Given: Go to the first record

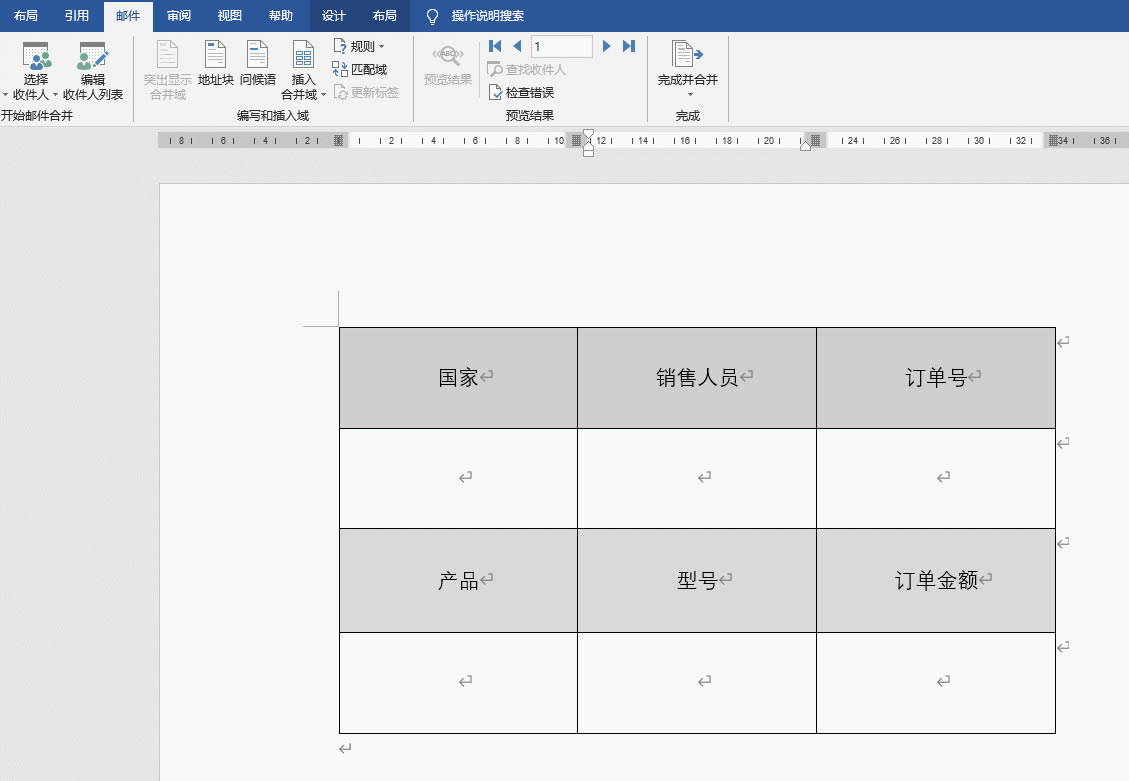Looking at the screenshot, I should 495,46.
